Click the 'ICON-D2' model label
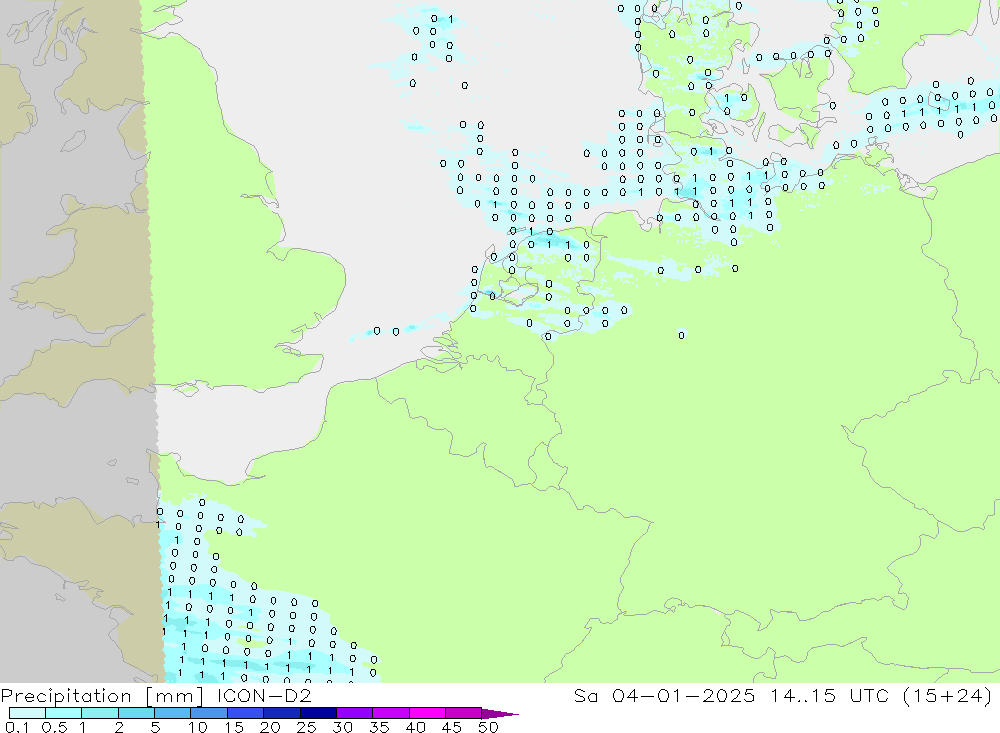 tap(264, 695)
